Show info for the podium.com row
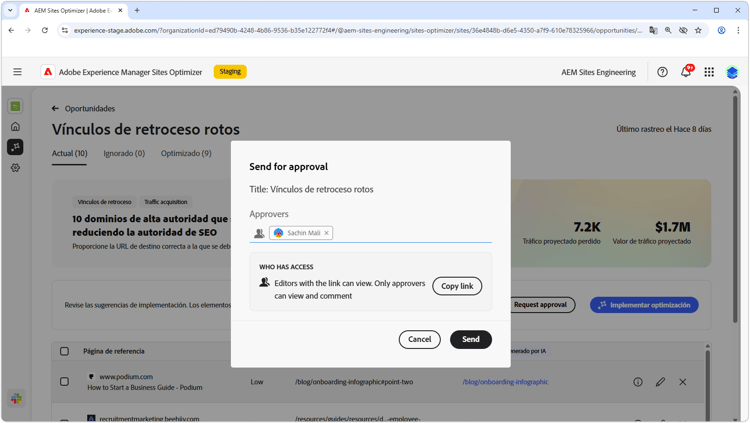 point(638,382)
